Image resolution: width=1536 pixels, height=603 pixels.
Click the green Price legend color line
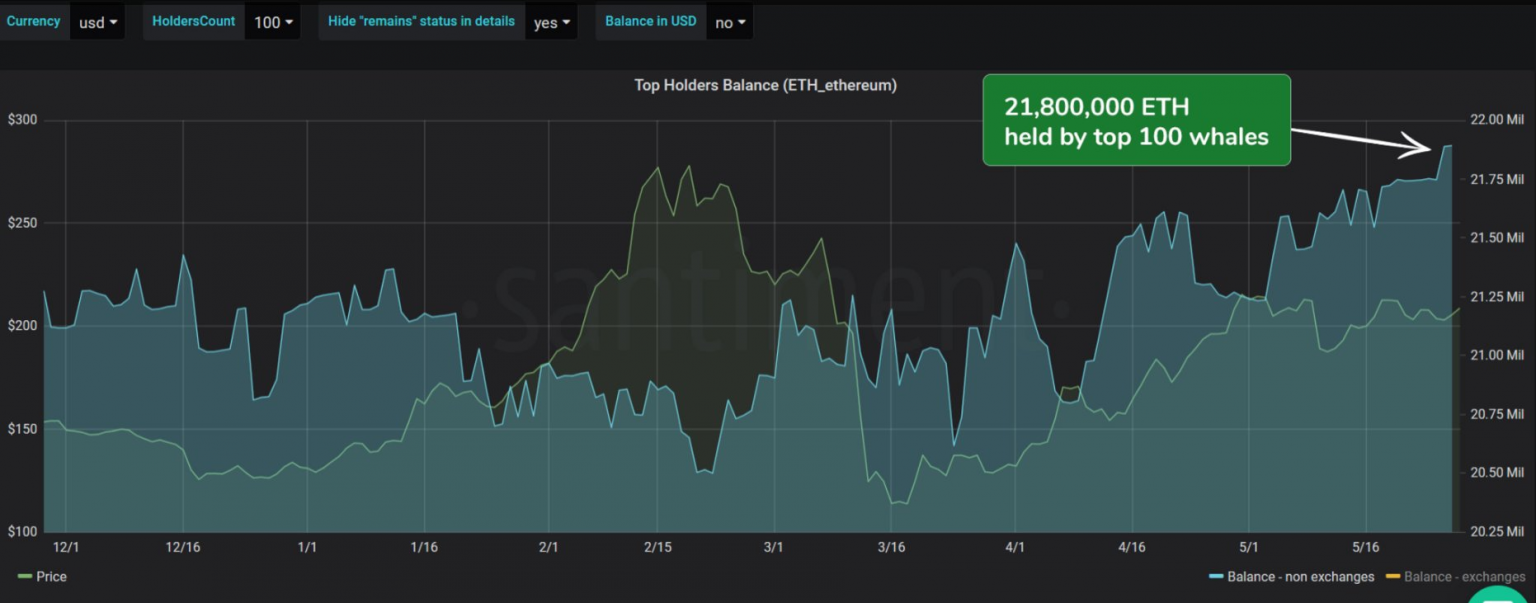(x=25, y=577)
